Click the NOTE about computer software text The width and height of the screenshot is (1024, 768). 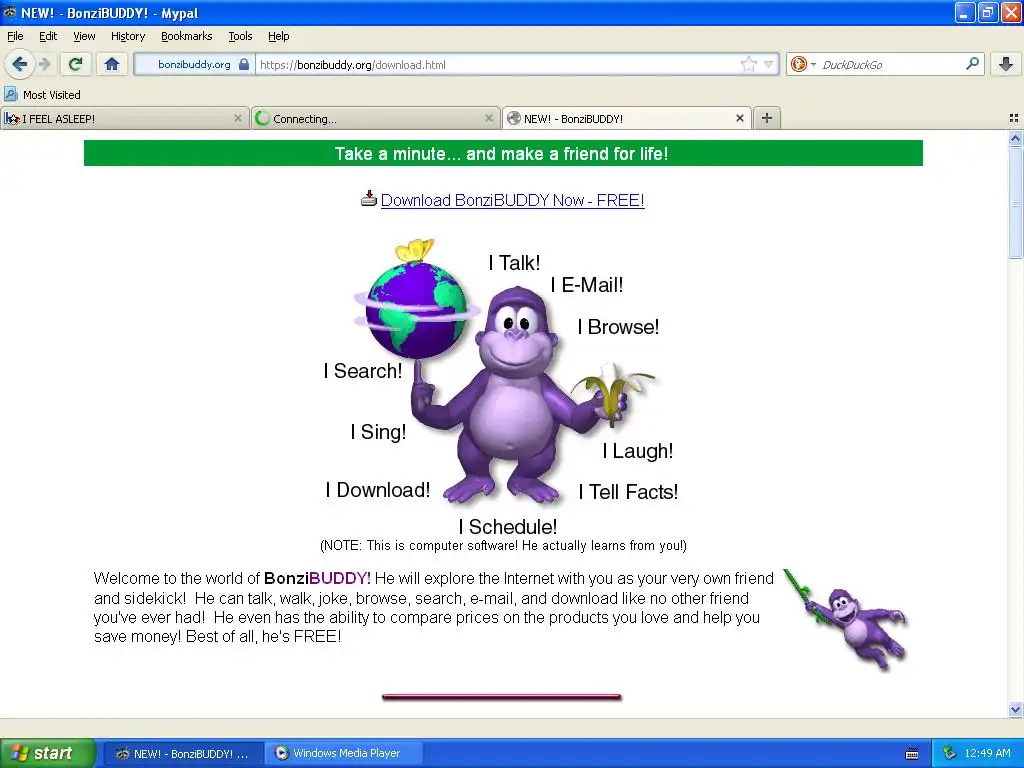[503, 545]
